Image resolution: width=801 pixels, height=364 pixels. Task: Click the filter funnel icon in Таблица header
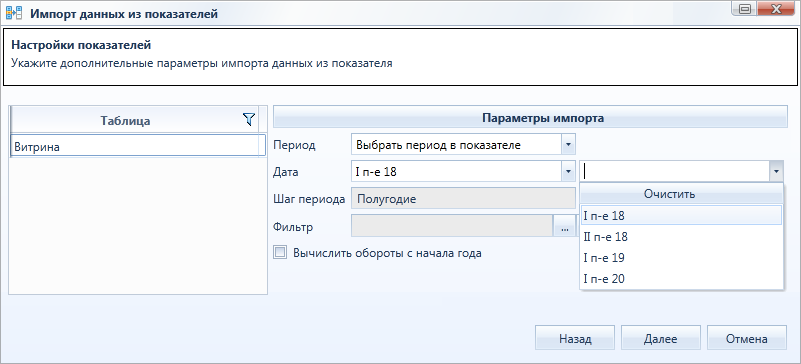(248, 119)
